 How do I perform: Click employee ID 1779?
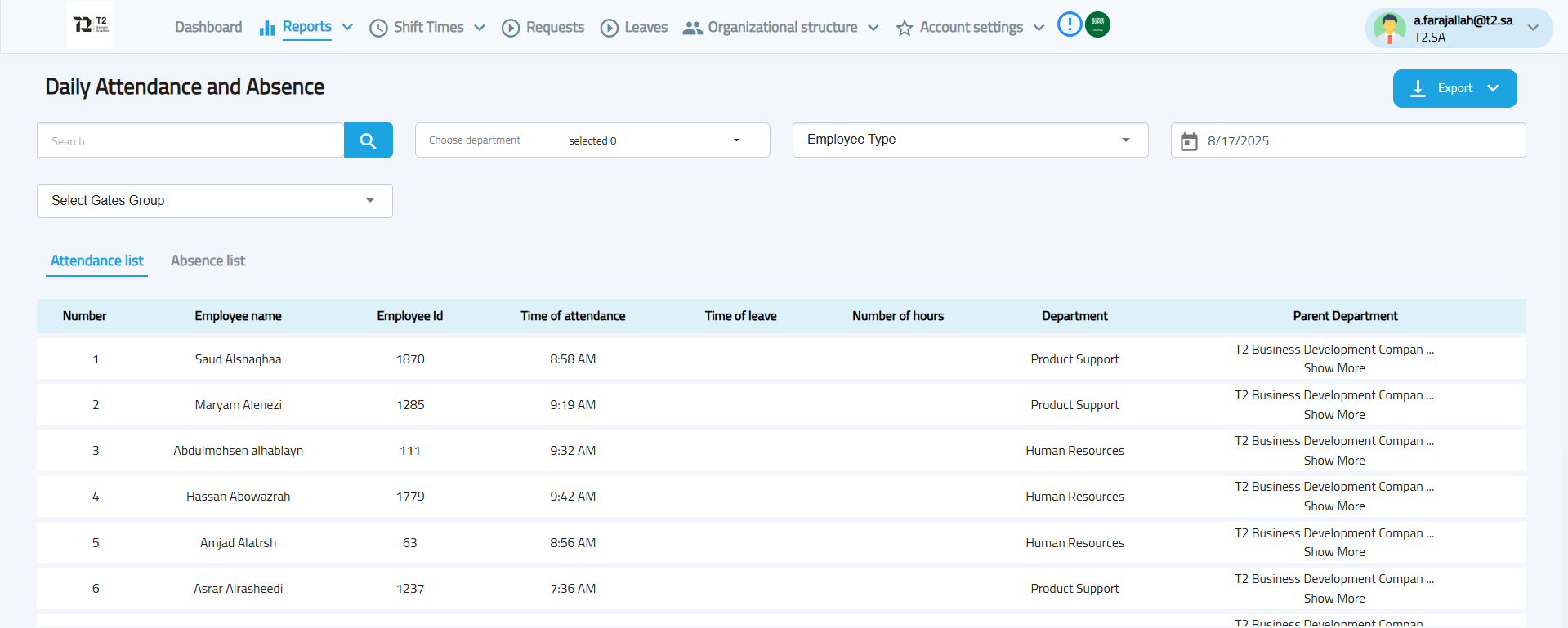point(410,497)
